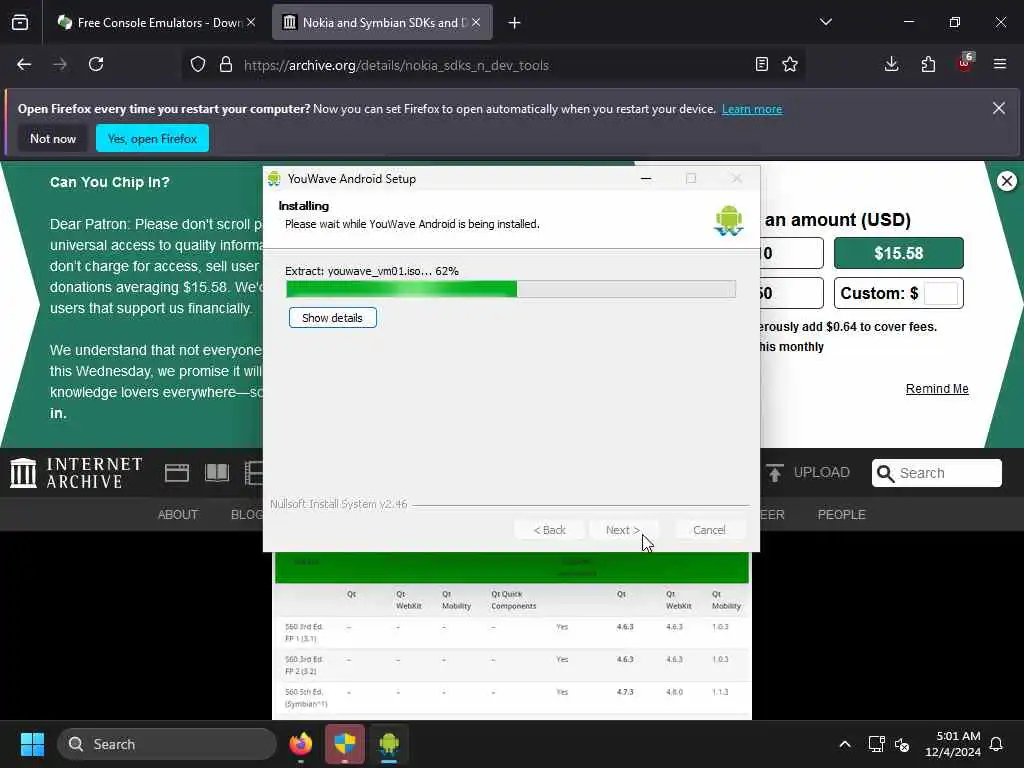Expand the list all tabs chevron
1024x768 pixels.
(826, 22)
